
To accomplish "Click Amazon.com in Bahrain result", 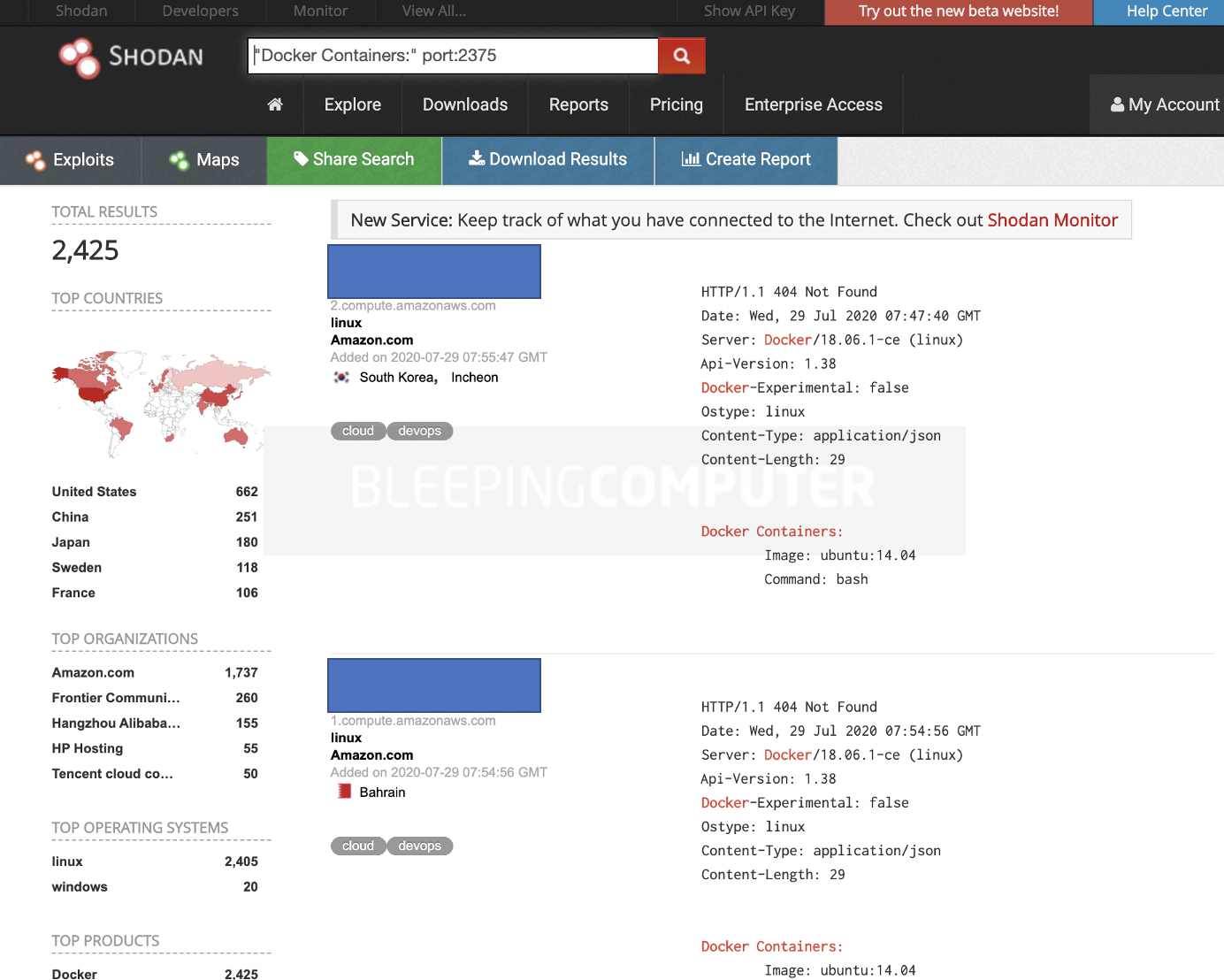I will click(x=371, y=755).
